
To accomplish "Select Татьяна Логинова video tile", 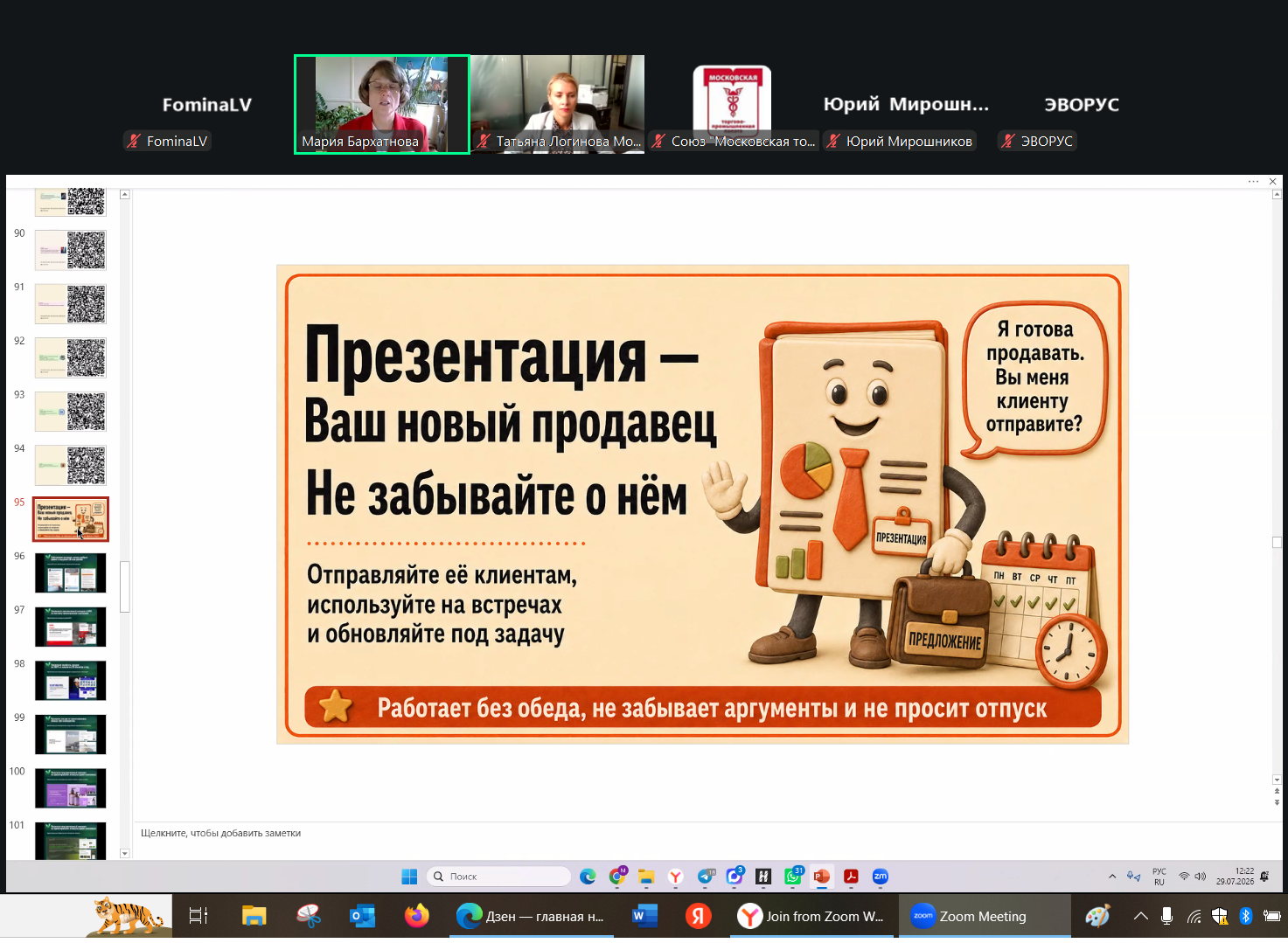I will click(x=558, y=105).
